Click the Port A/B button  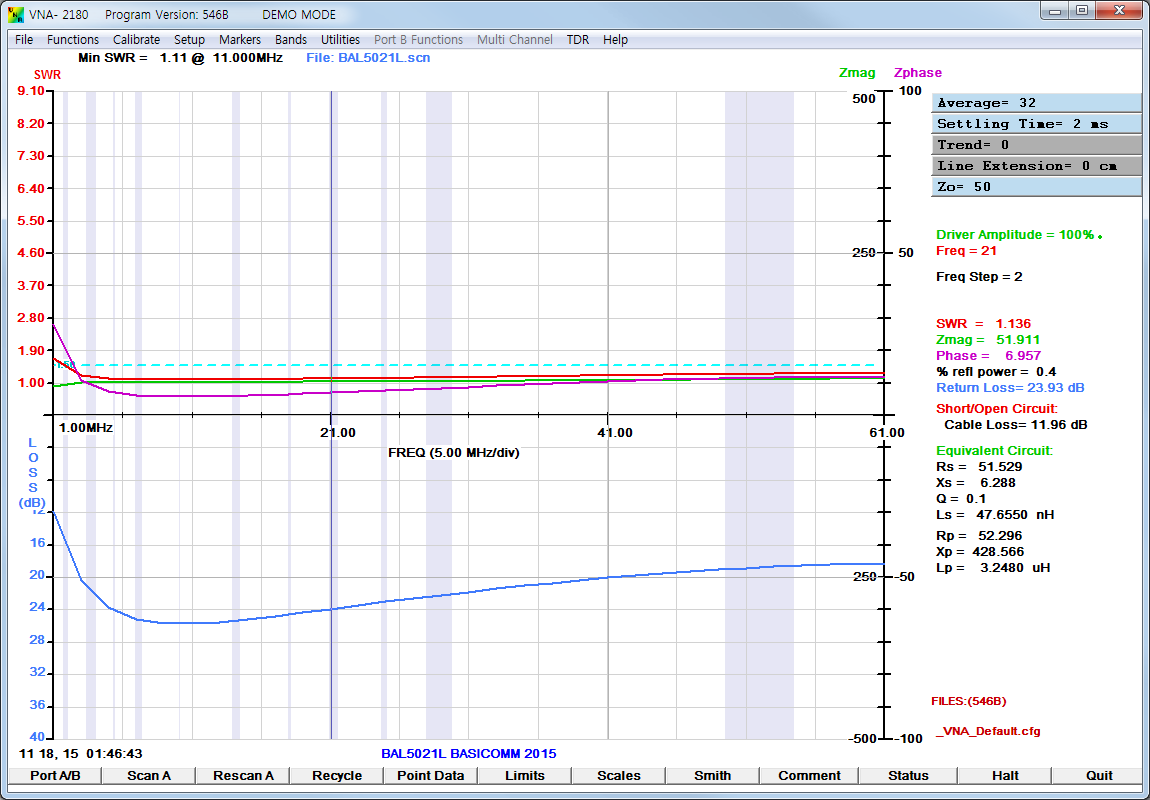55,775
